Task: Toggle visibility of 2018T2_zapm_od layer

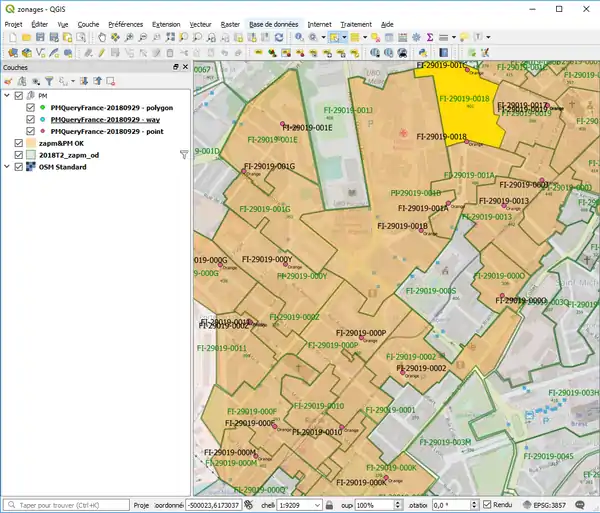Action: click(x=18, y=155)
